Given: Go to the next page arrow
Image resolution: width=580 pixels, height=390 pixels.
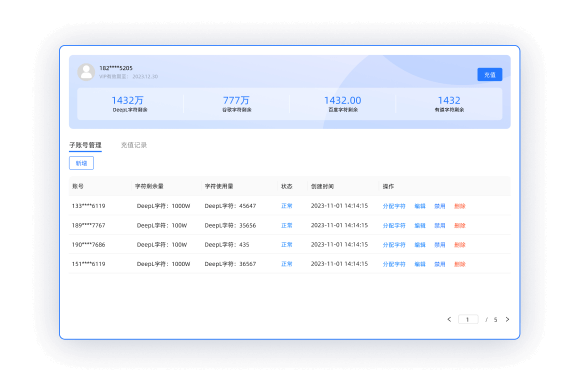Looking at the screenshot, I should [x=508, y=319].
